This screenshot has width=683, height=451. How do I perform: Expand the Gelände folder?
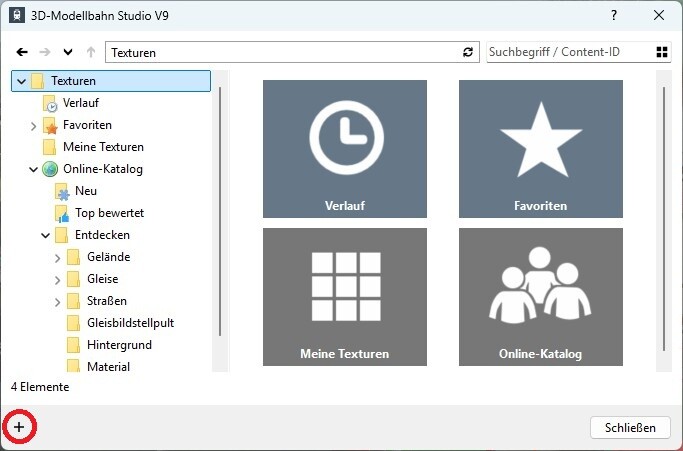tap(57, 258)
